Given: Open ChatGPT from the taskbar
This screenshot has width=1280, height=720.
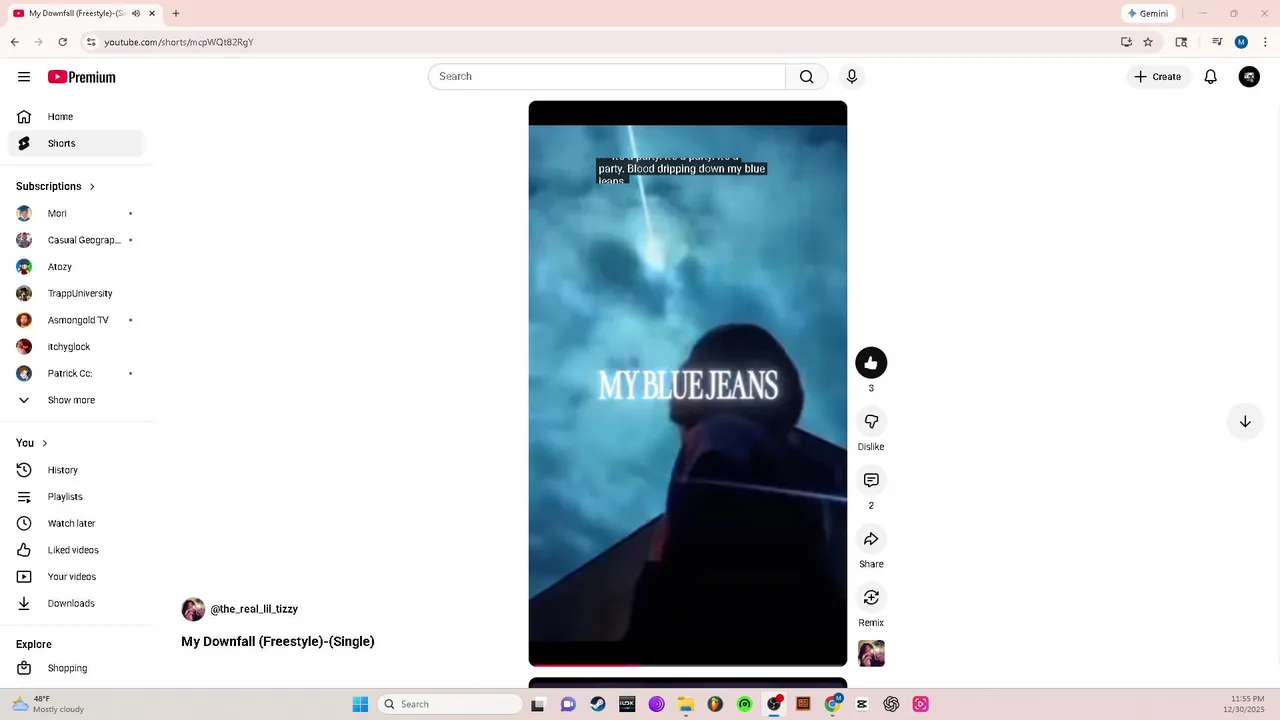Looking at the screenshot, I should pos(891,704).
